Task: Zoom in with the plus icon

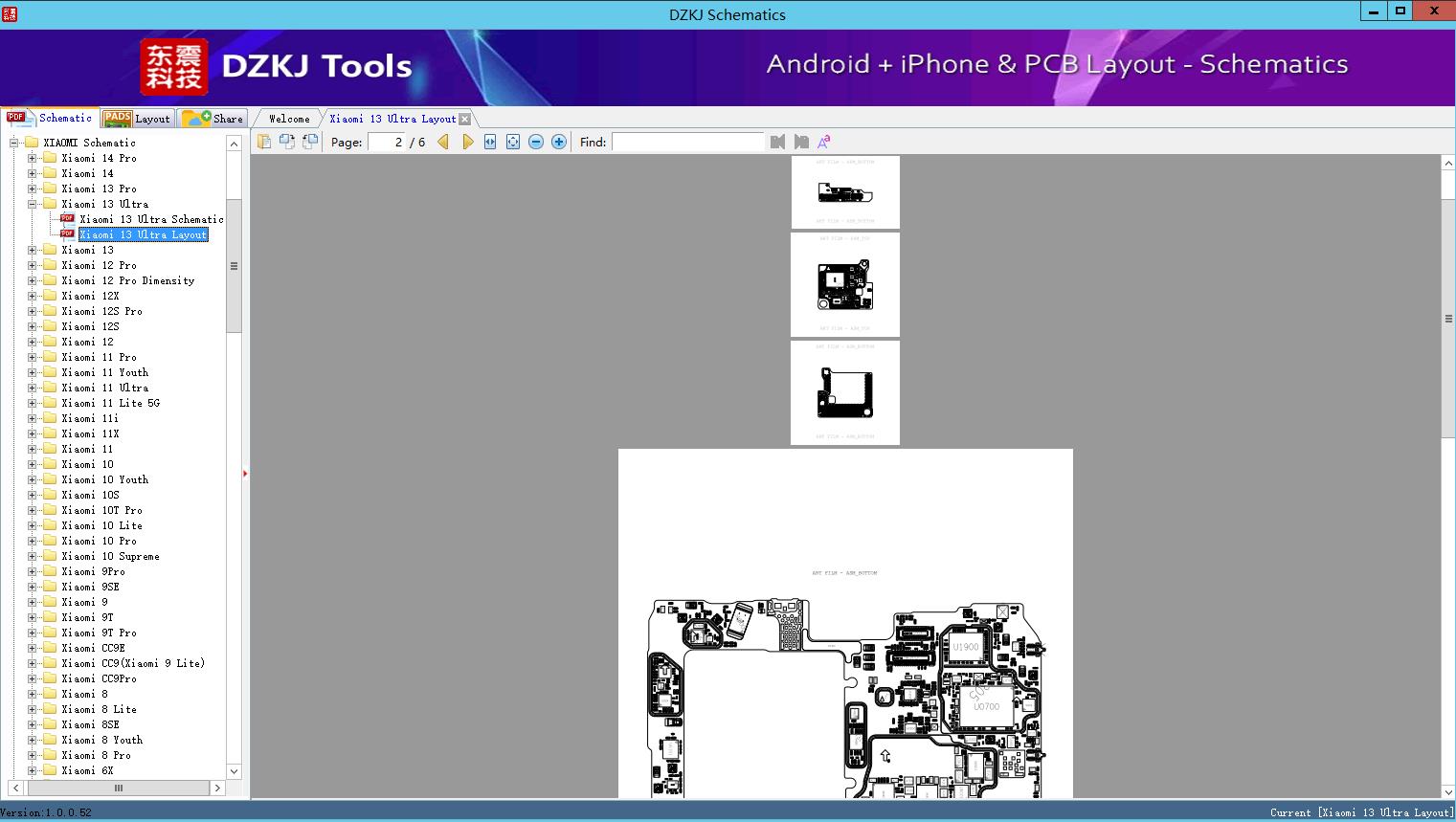Action: click(559, 142)
